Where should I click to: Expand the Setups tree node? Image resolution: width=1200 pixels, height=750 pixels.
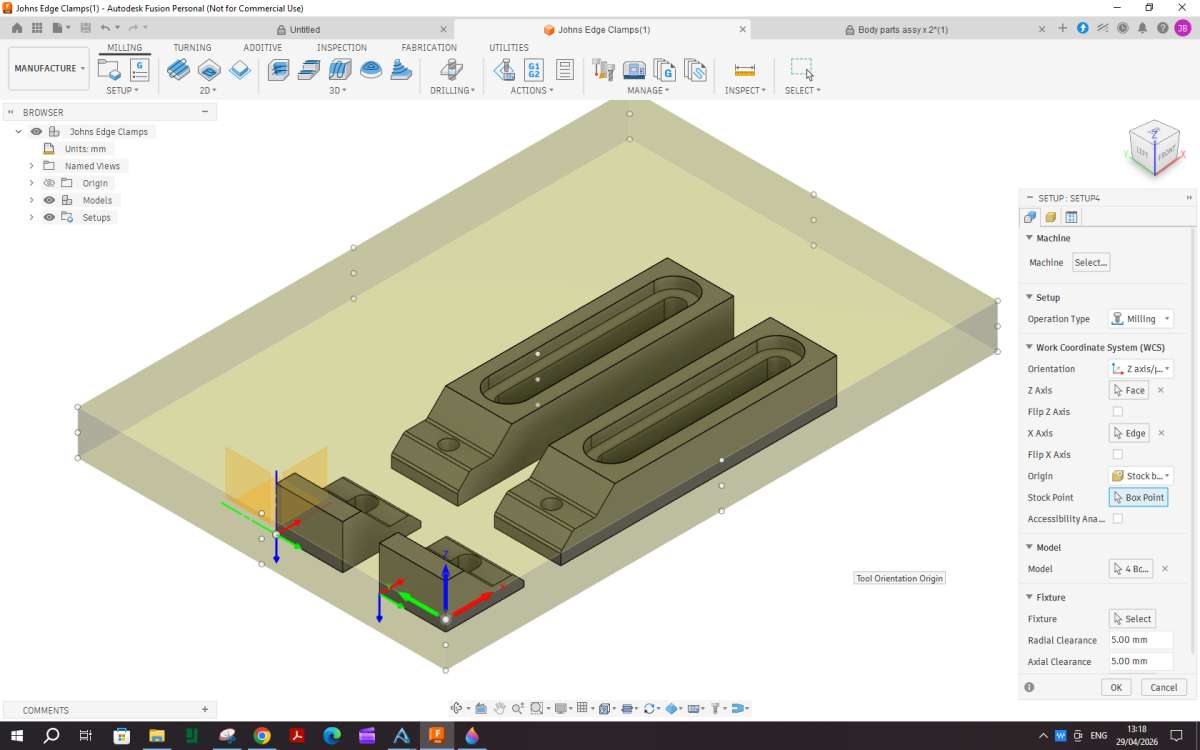pyautogui.click(x=31, y=217)
